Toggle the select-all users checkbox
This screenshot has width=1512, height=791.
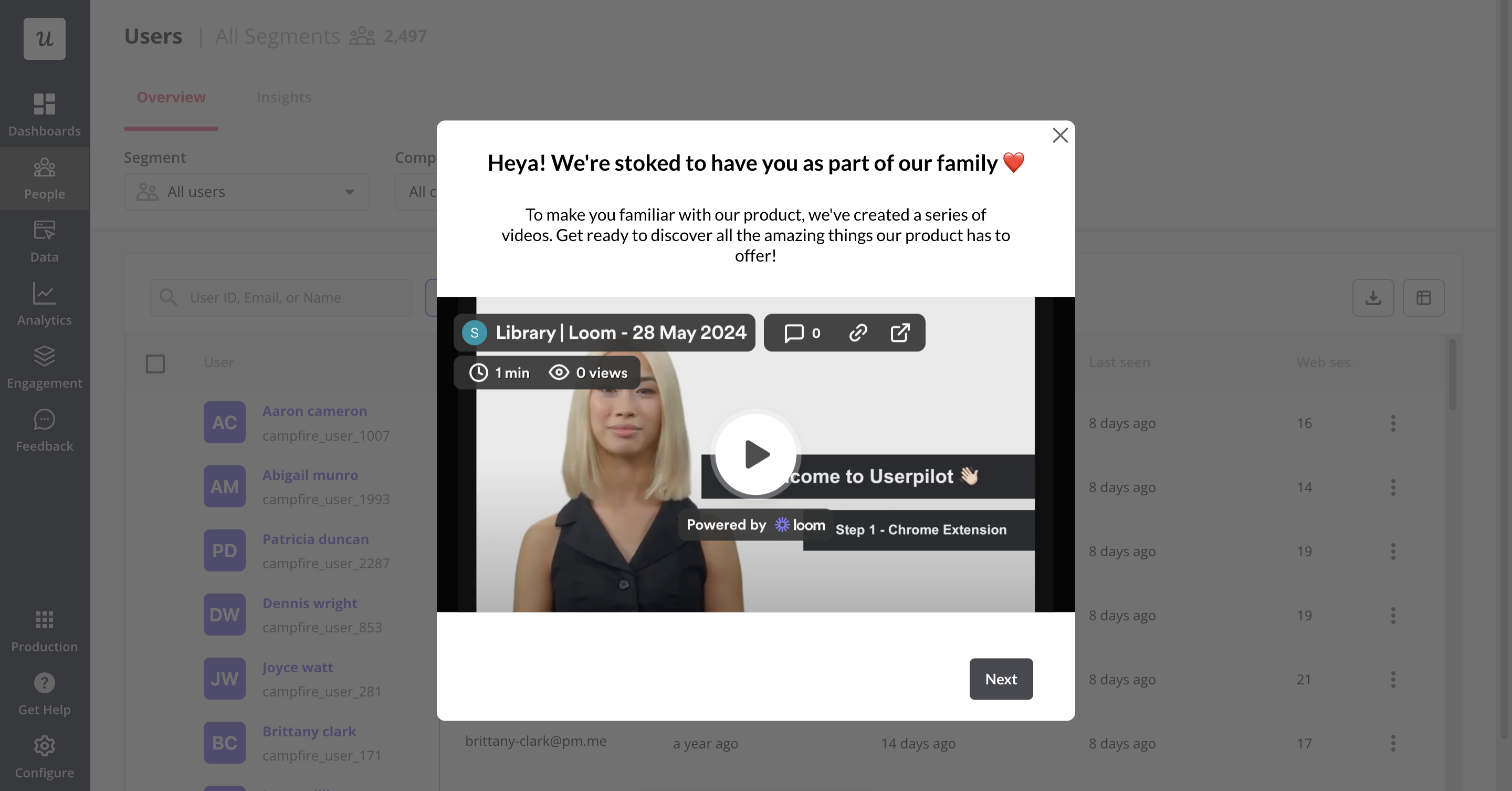point(155,363)
